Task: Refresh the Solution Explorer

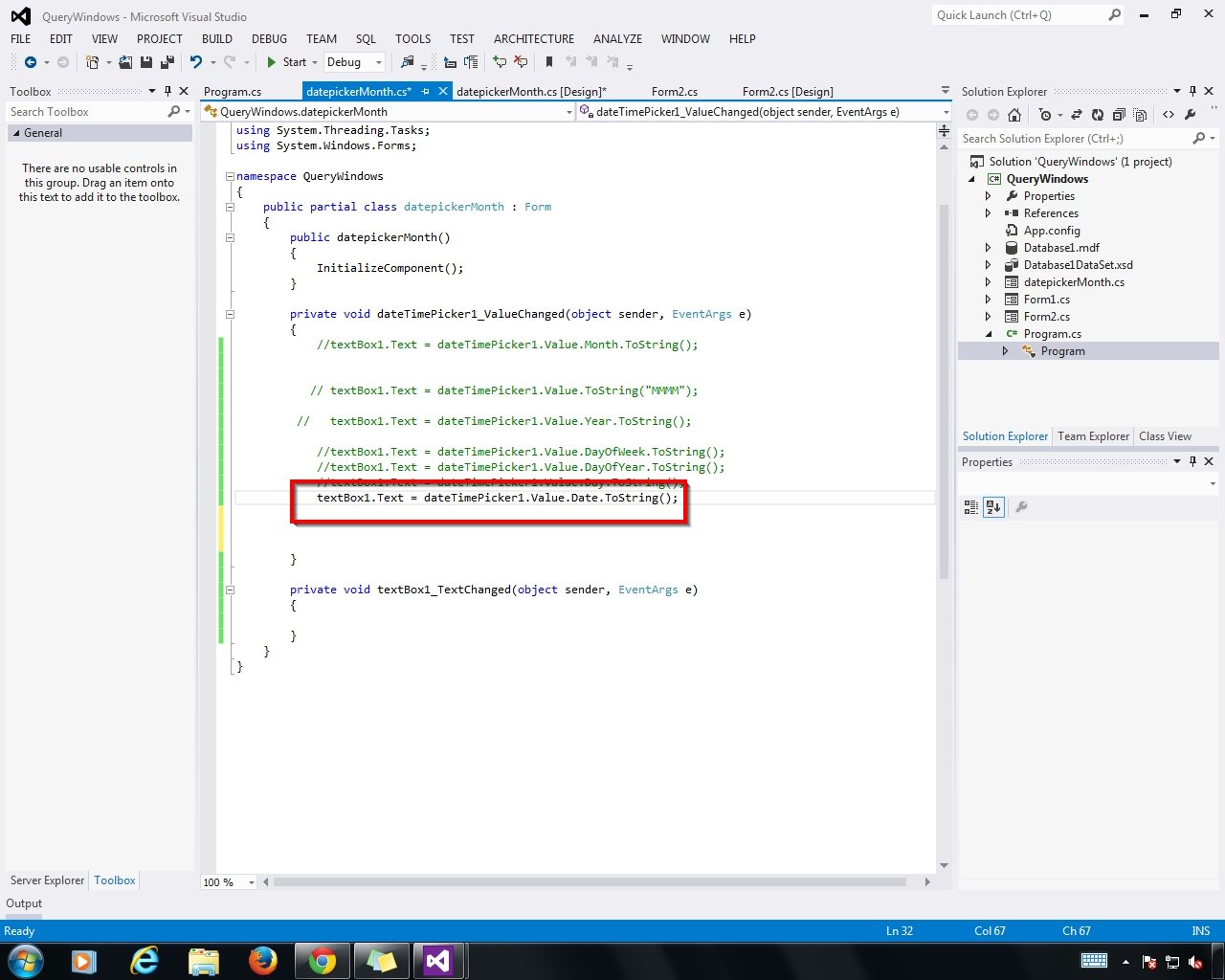Action: (x=1099, y=114)
